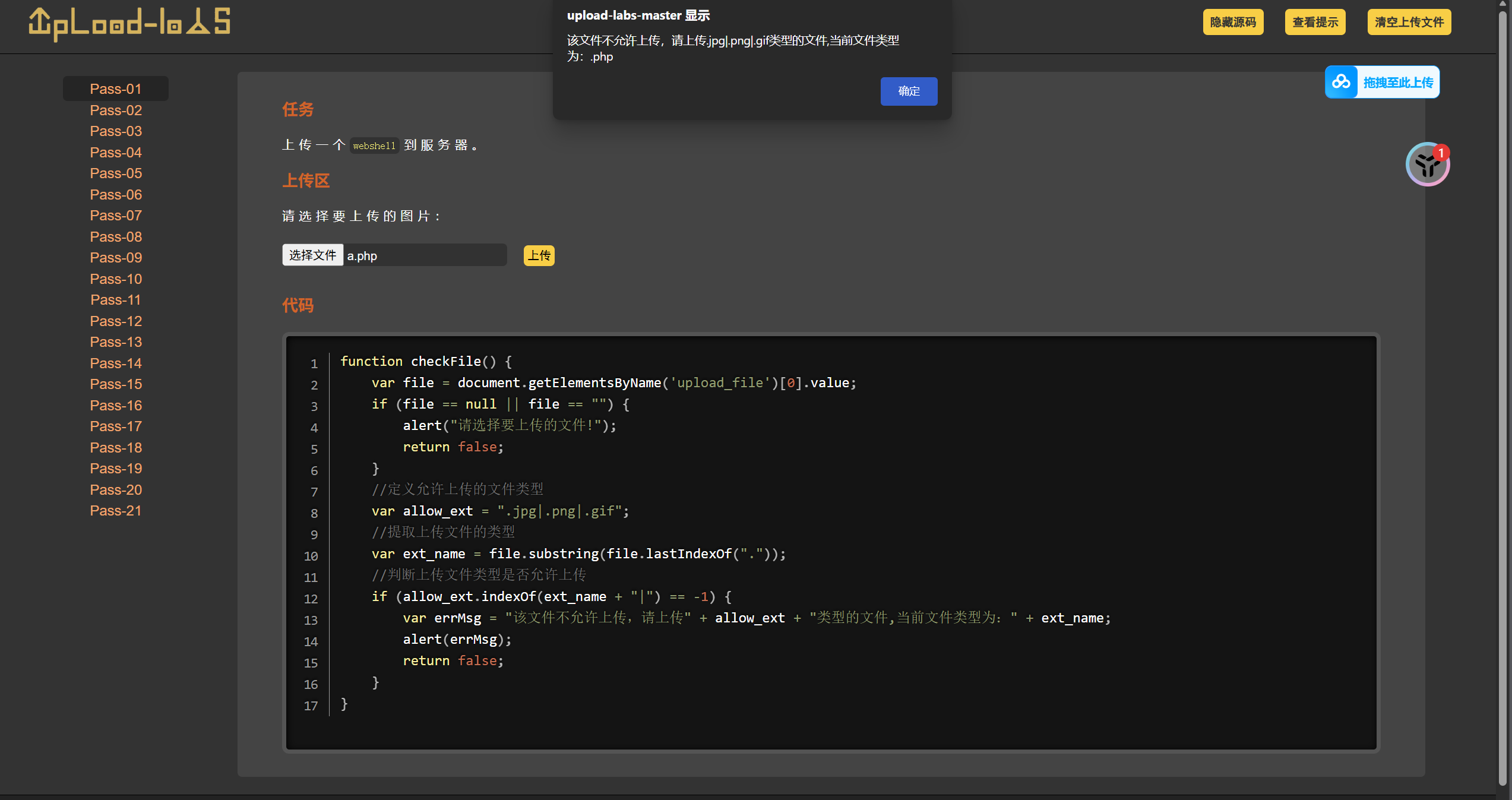Click the floating round assistant icon with badge

click(x=1427, y=165)
